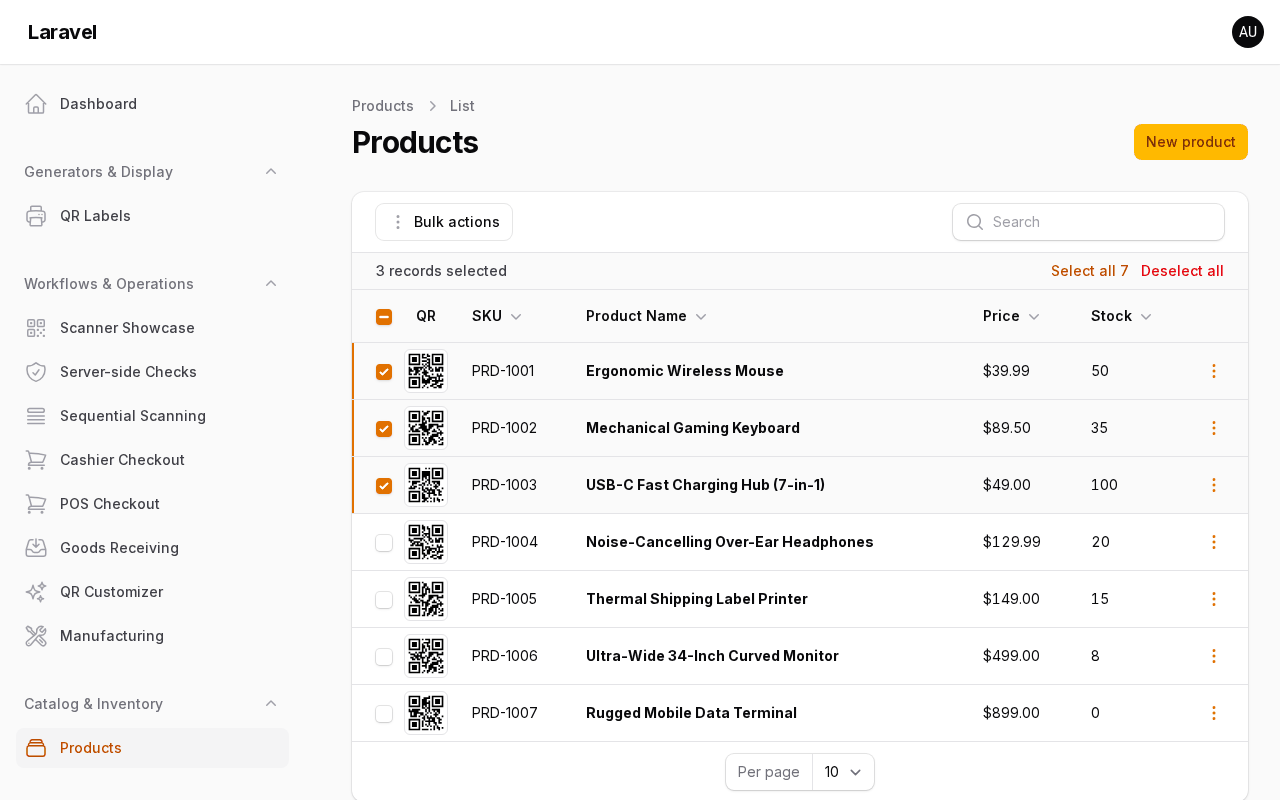Check the Thermal Shipping Label Printer checkbox
This screenshot has height=800, width=1280.
[384, 600]
